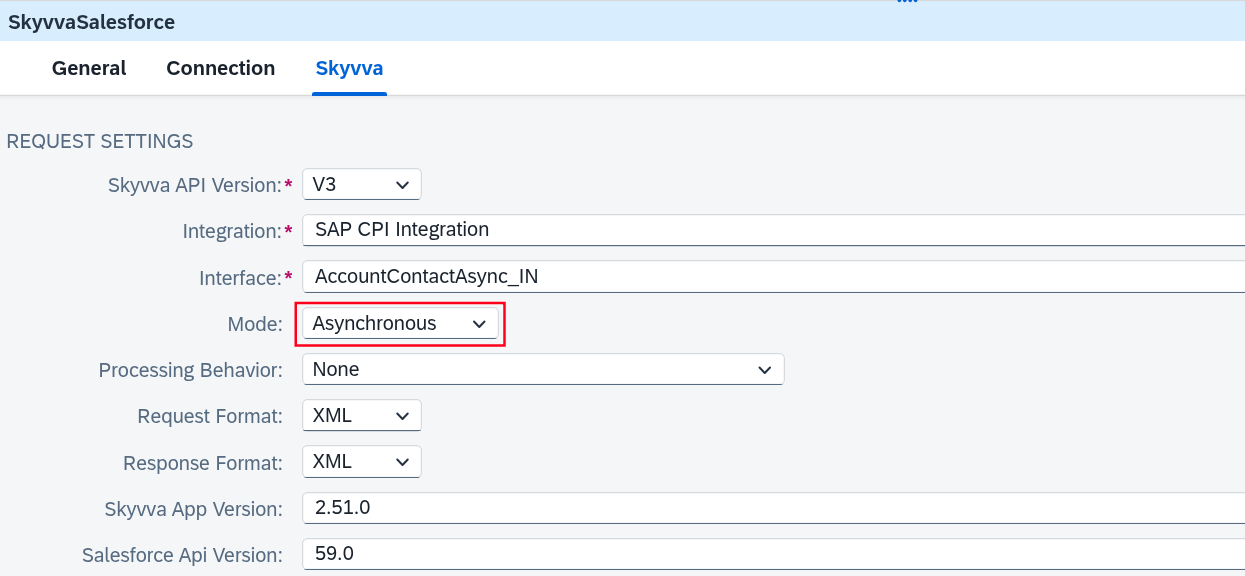Viewport: 1245px width, 576px height.
Task: Click the Skyvva App Version field
Action: [x=773, y=508]
